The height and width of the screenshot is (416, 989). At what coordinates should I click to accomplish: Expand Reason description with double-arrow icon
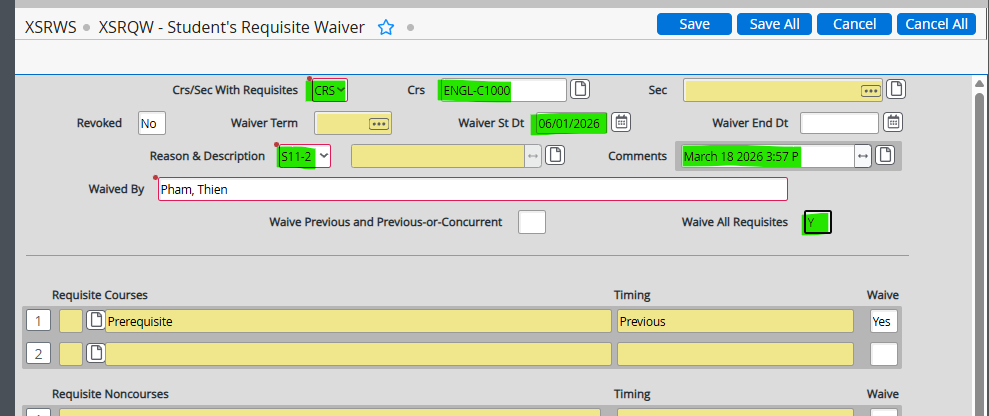[533, 156]
